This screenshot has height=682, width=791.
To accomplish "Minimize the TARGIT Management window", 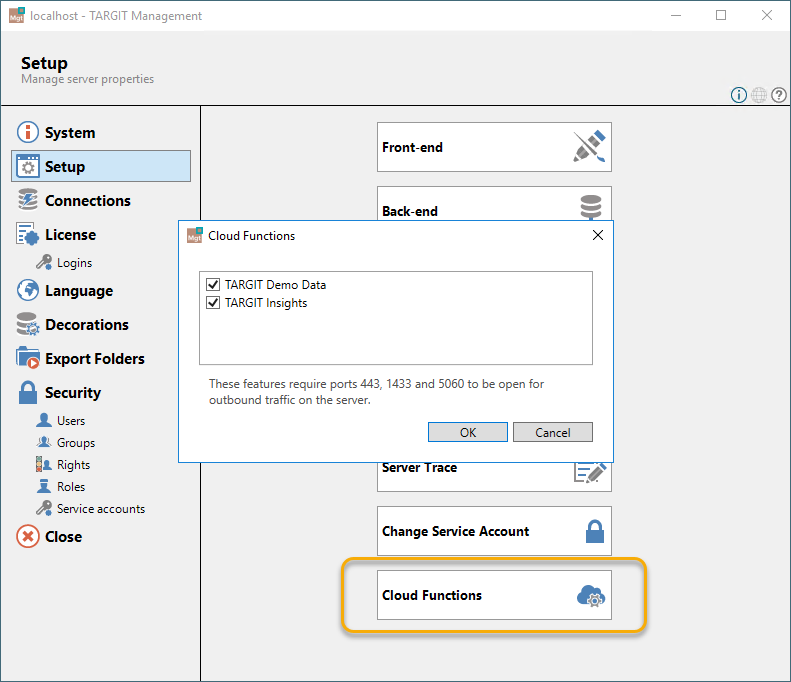I will pyautogui.click(x=676, y=16).
